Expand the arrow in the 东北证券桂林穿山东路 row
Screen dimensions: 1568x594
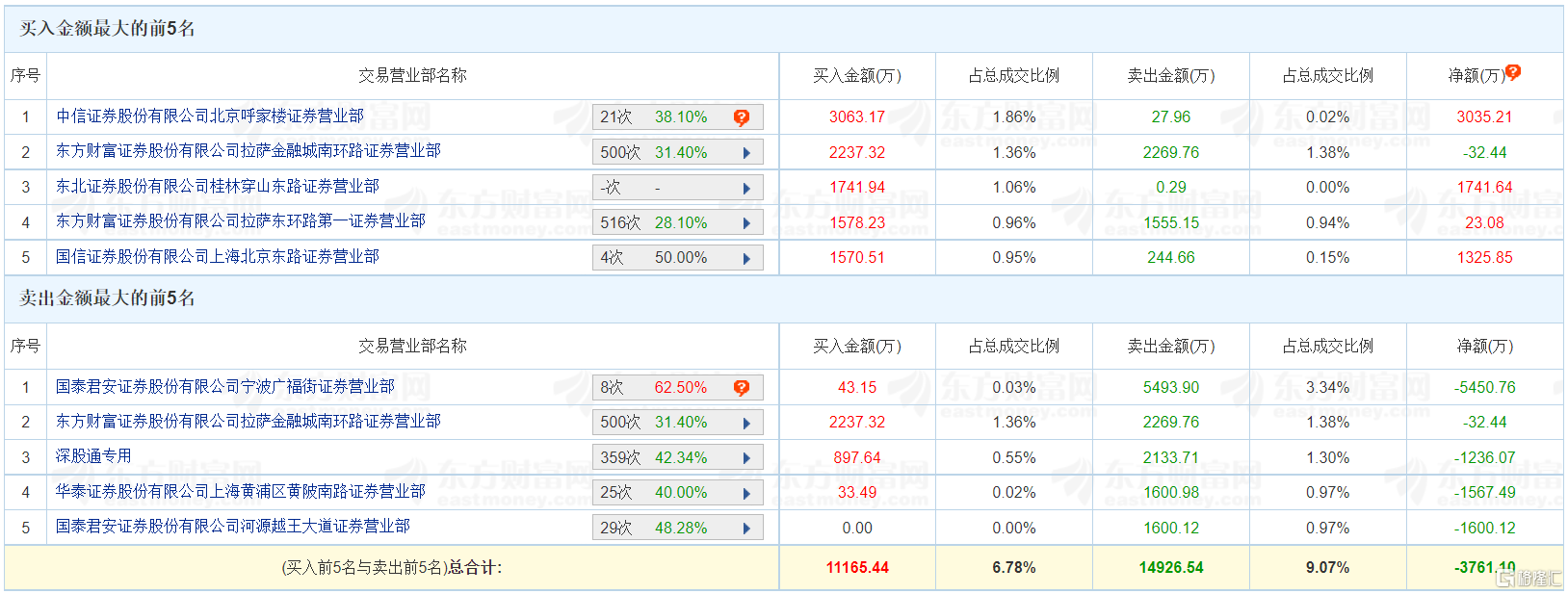(x=746, y=188)
